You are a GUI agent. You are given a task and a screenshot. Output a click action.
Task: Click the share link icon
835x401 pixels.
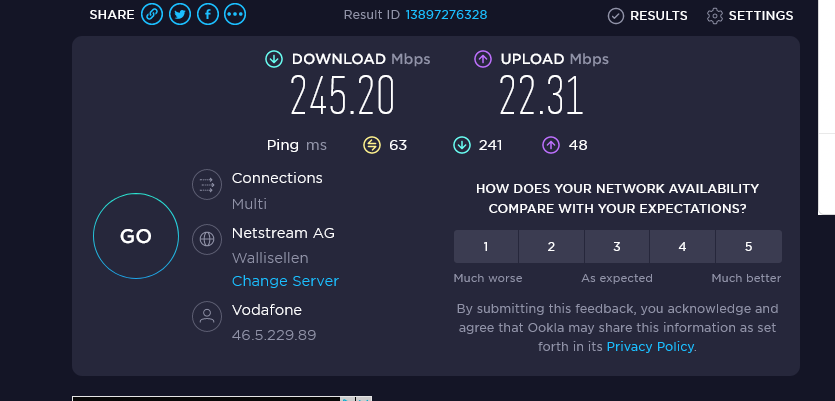tap(152, 15)
